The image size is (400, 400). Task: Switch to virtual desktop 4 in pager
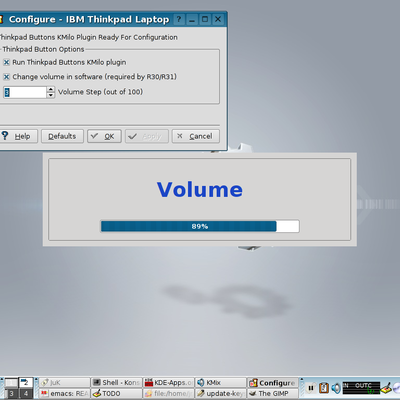point(25,394)
